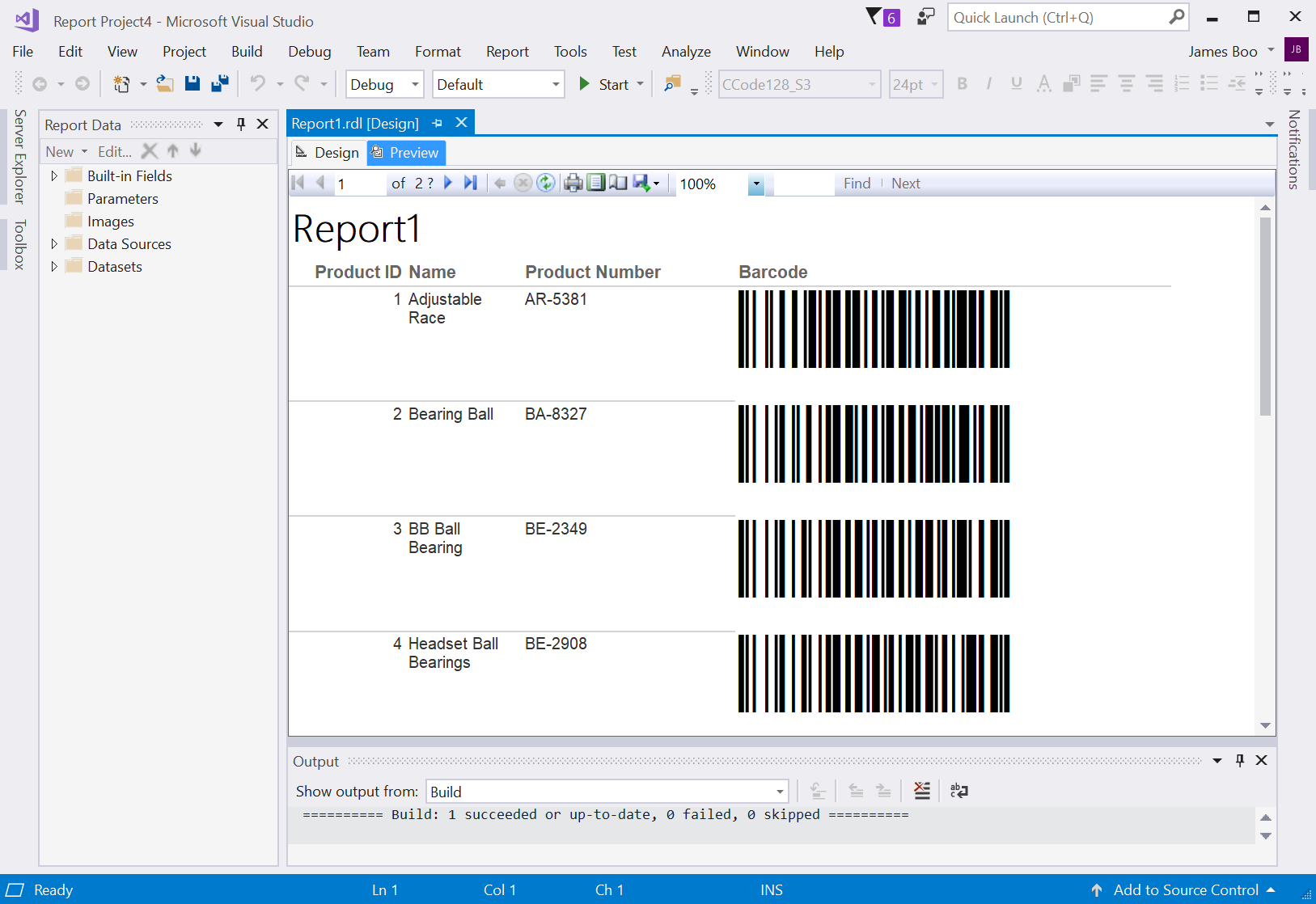Viewport: 1316px width, 904px height.
Task: Click JB account avatar
Action: point(1296,49)
